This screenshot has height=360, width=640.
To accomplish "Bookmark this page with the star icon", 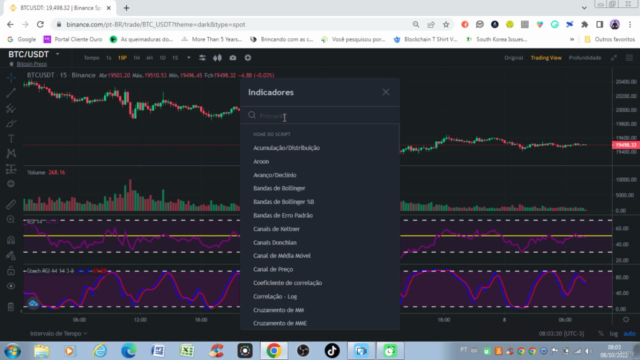I will [446, 24].
